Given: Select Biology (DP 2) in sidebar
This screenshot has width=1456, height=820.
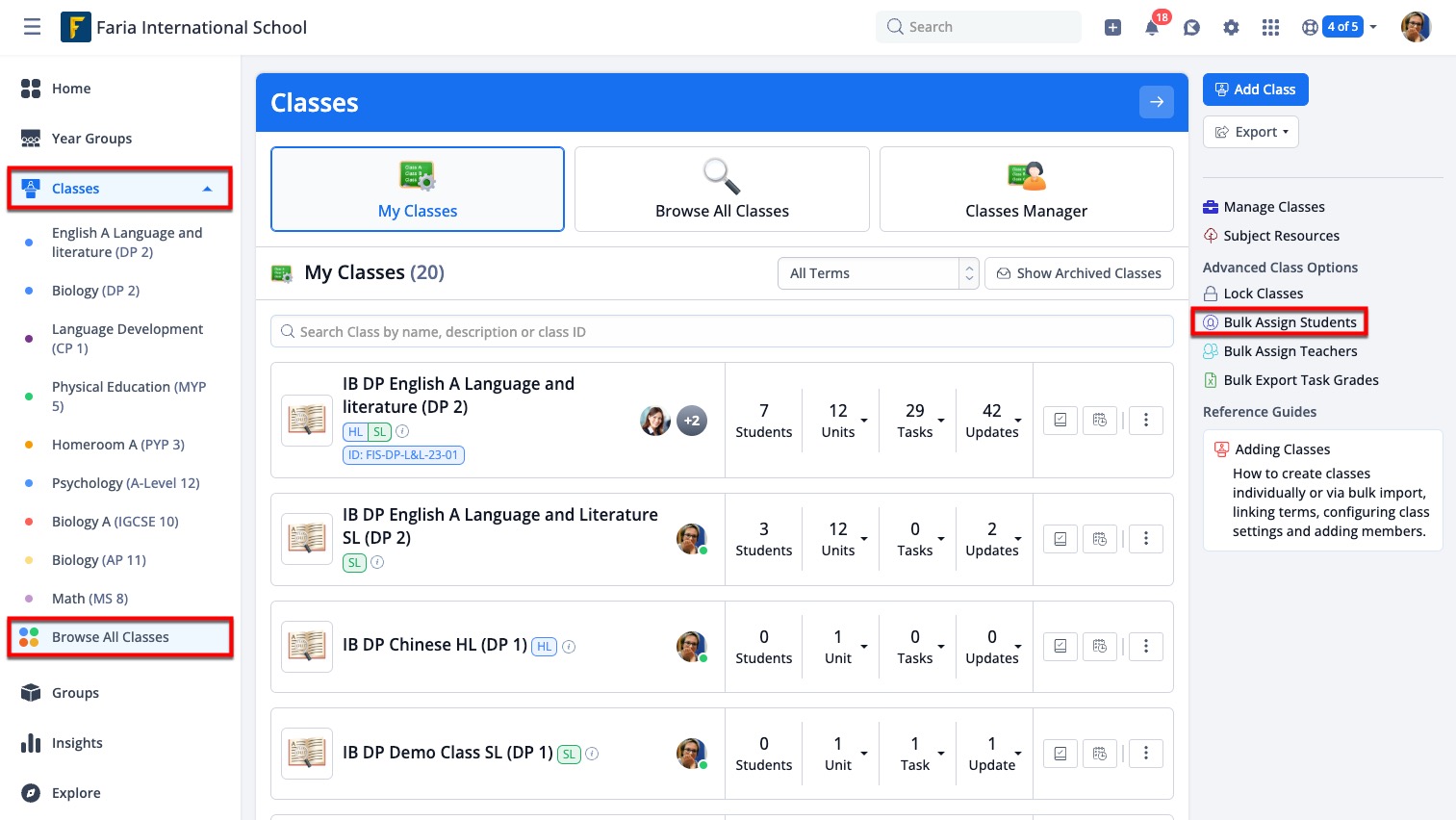Looking at the screenshot, I should tap(95, 291).
